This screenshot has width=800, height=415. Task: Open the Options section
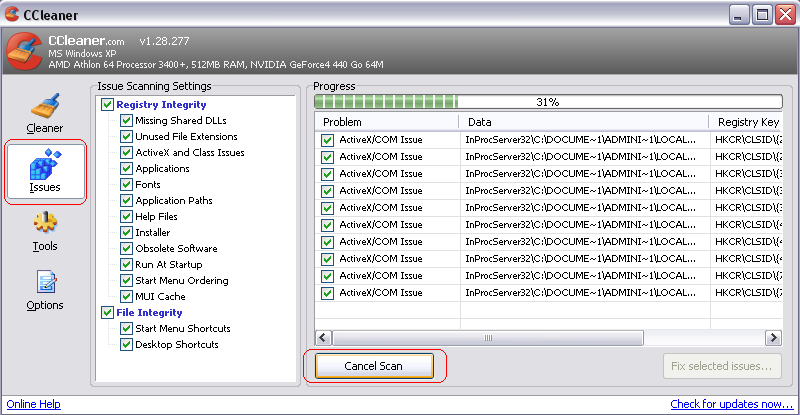45,290
